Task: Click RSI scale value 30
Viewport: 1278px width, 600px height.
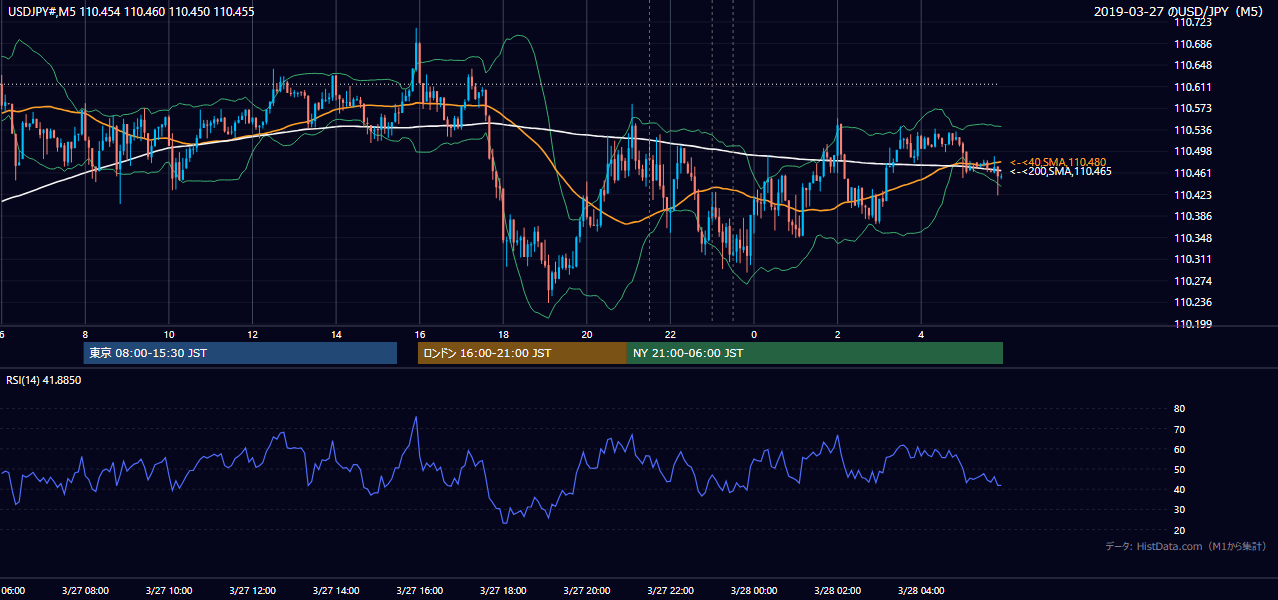Action: tap(1179, 510)
